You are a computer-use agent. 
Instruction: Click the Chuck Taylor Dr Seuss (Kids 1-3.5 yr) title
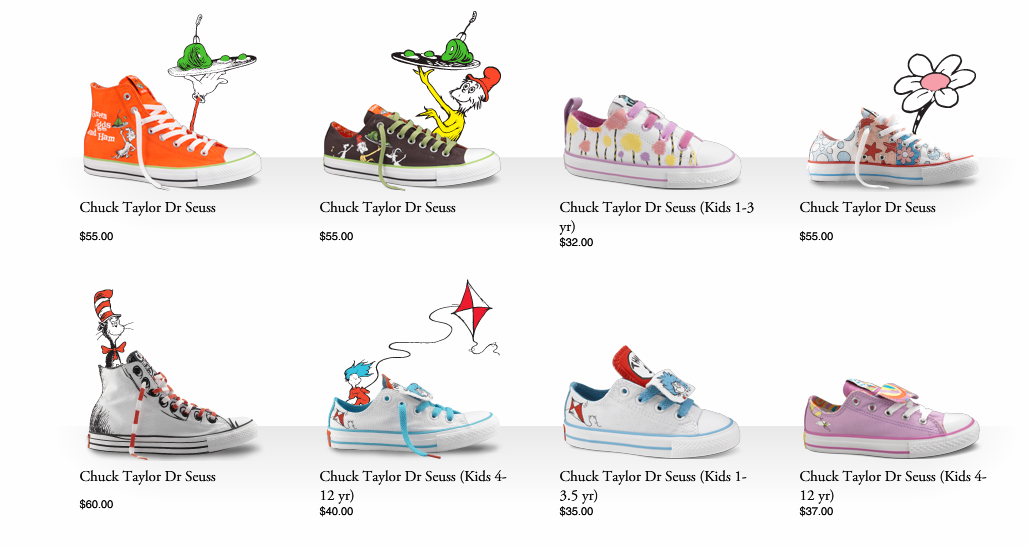[653, 486]
